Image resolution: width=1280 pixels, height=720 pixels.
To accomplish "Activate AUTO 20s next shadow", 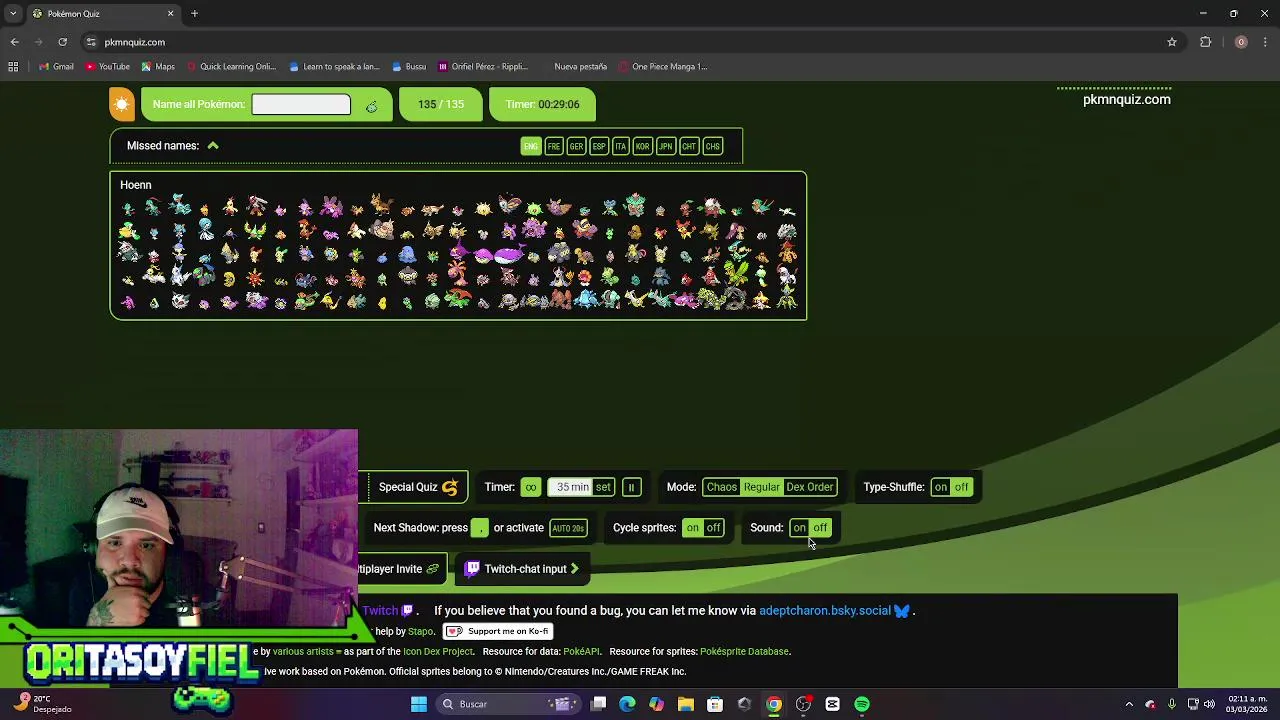I will point(568,528).
